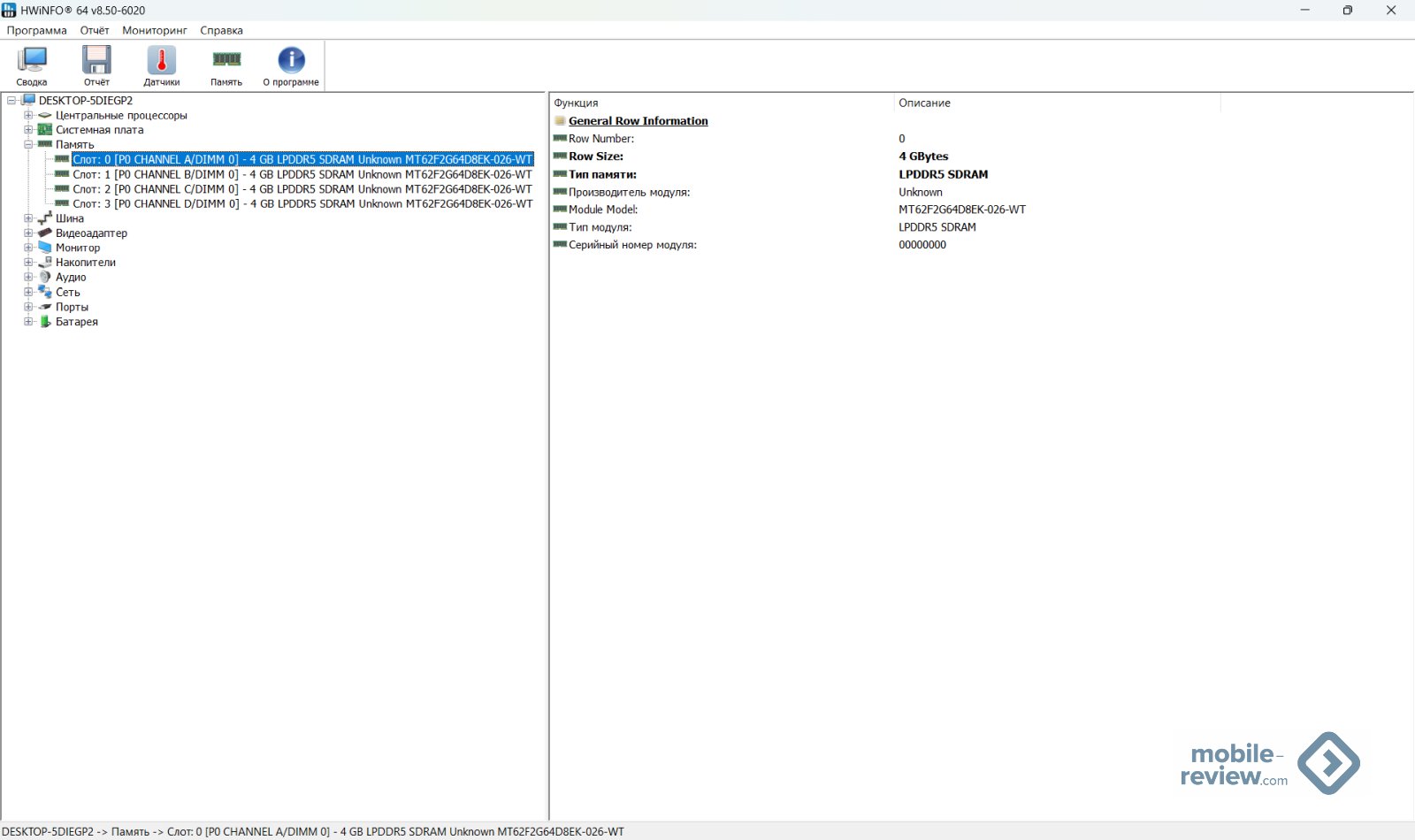Click the Отчёт floppy disk toolbar icon
Screen dimensions: 1415x840
click(x=96, y=60)
